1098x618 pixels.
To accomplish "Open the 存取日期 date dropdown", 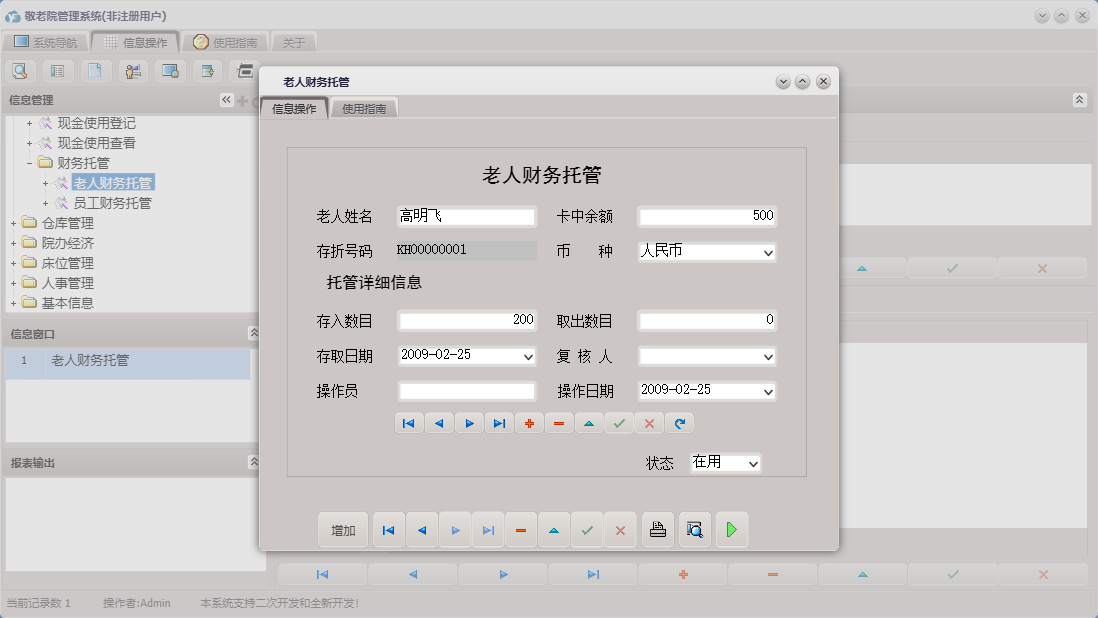I will click(528, 356).
